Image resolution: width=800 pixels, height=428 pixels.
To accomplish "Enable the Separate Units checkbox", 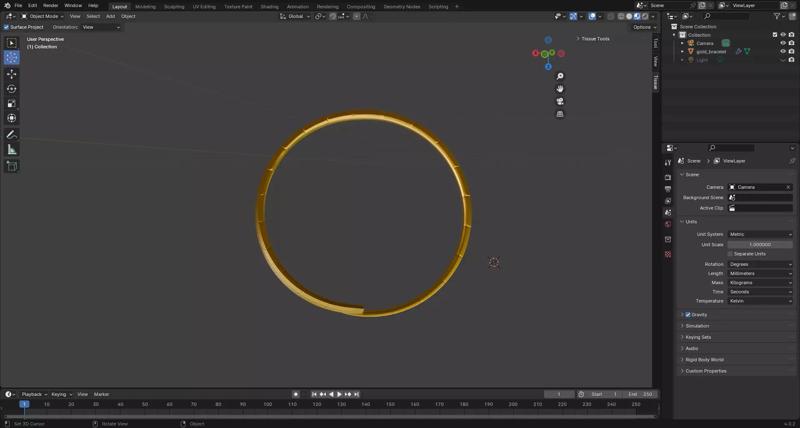I will (730, 254).
